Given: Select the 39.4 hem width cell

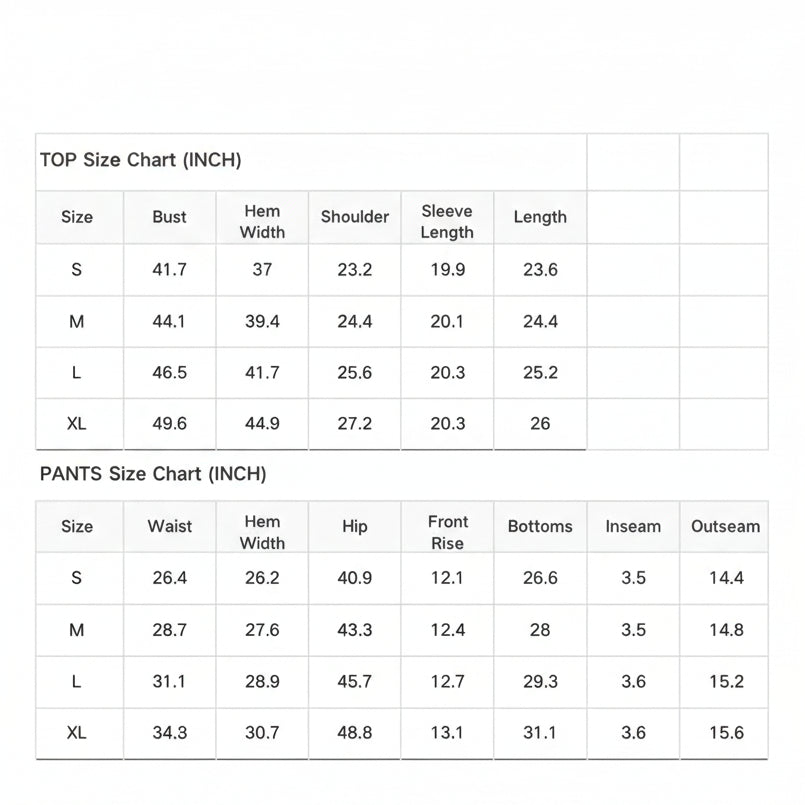Looking at the screenshot, I should coord(262,321).
